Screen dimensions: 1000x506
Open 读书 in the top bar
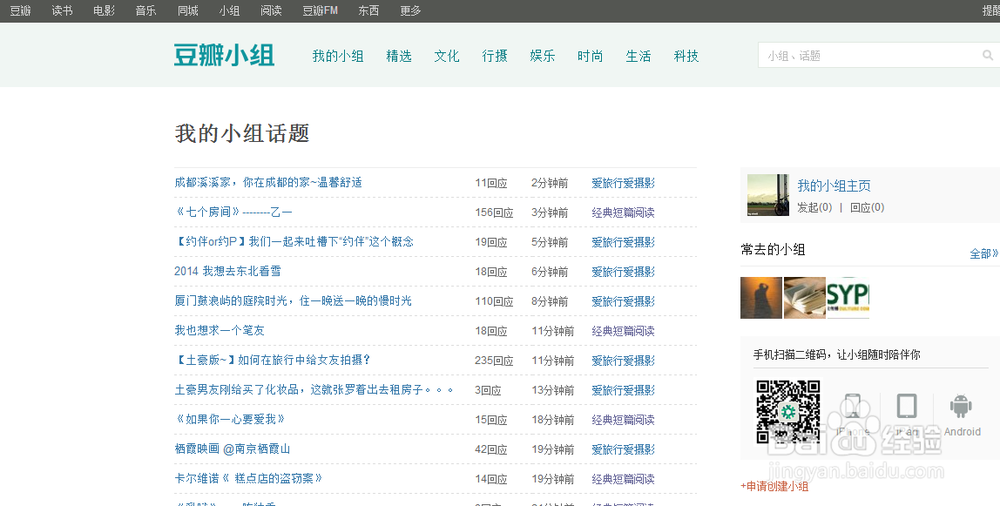point(62,11)
